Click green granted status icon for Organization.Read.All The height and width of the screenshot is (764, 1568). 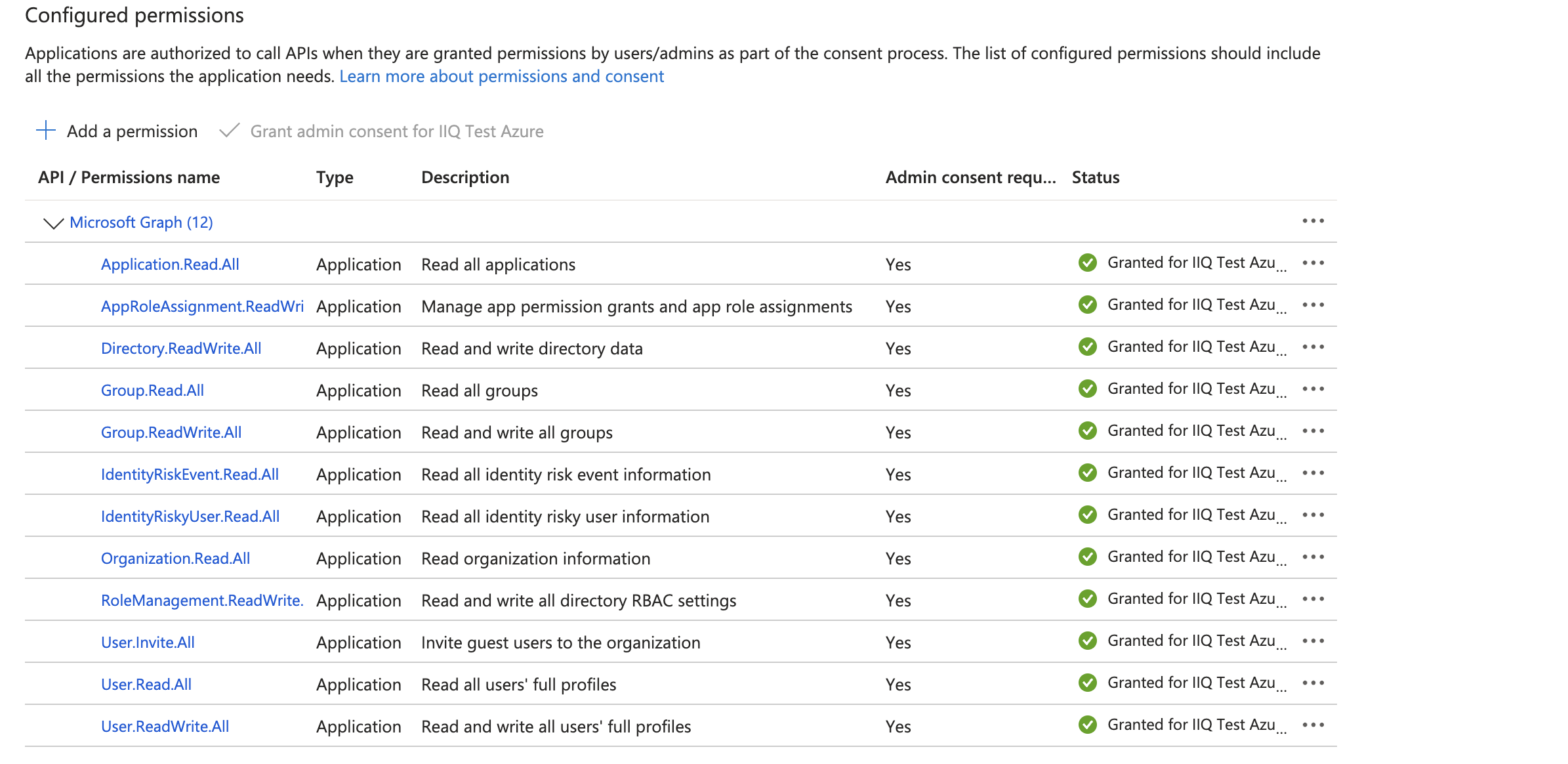(x=1087, y=557)
